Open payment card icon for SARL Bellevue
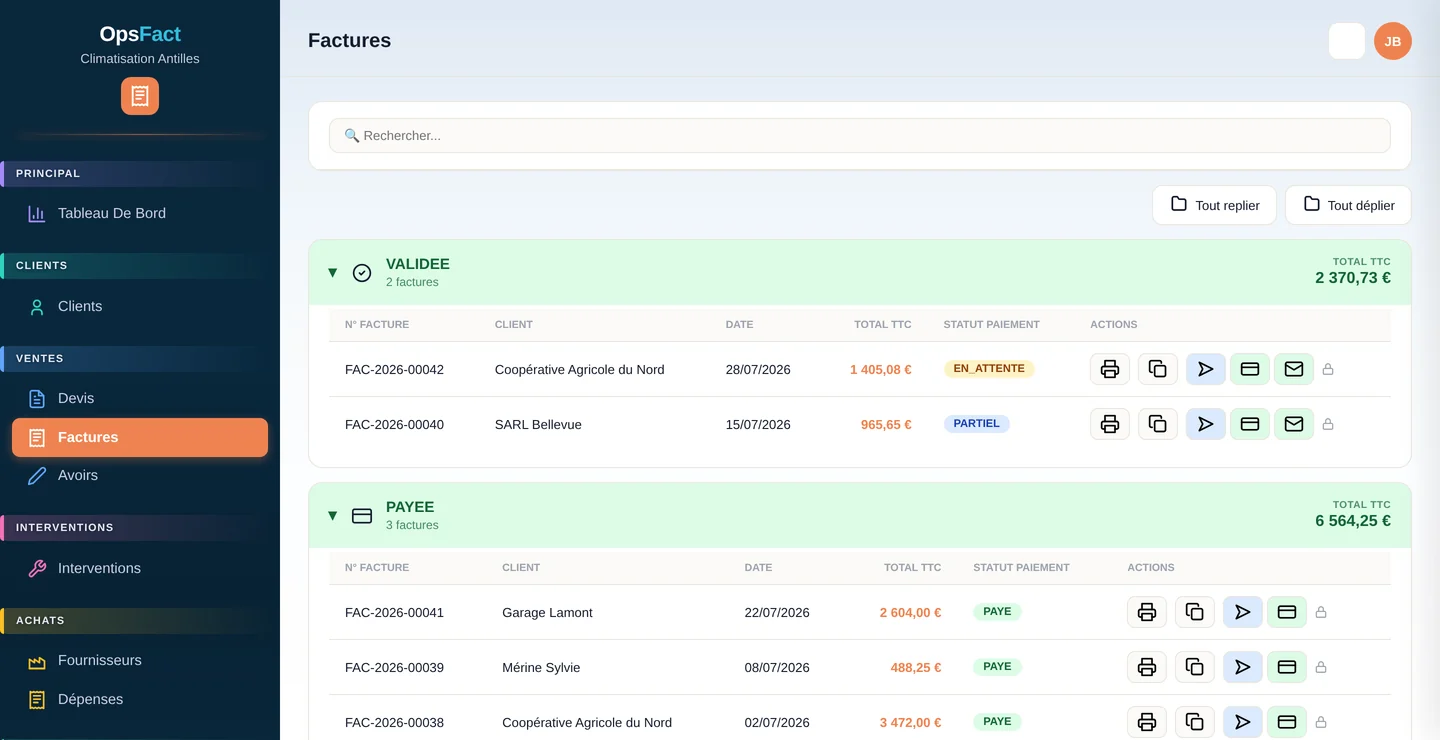 click(1250, 424)
